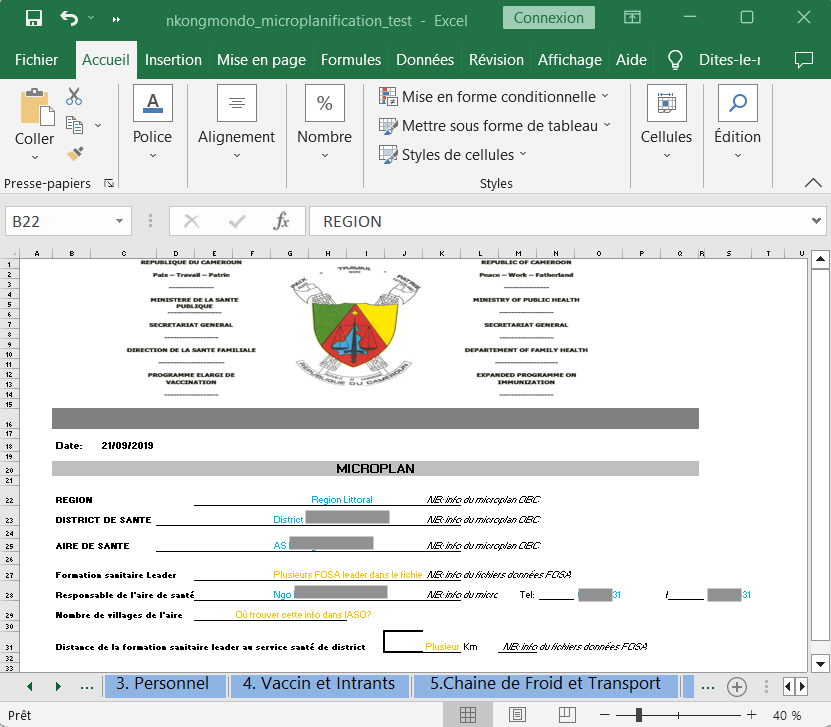Expand Mise en forme conditionnelle dropdown
Image resolution: width=831 pixels, height=727 pixels.
tap(494, 97)
